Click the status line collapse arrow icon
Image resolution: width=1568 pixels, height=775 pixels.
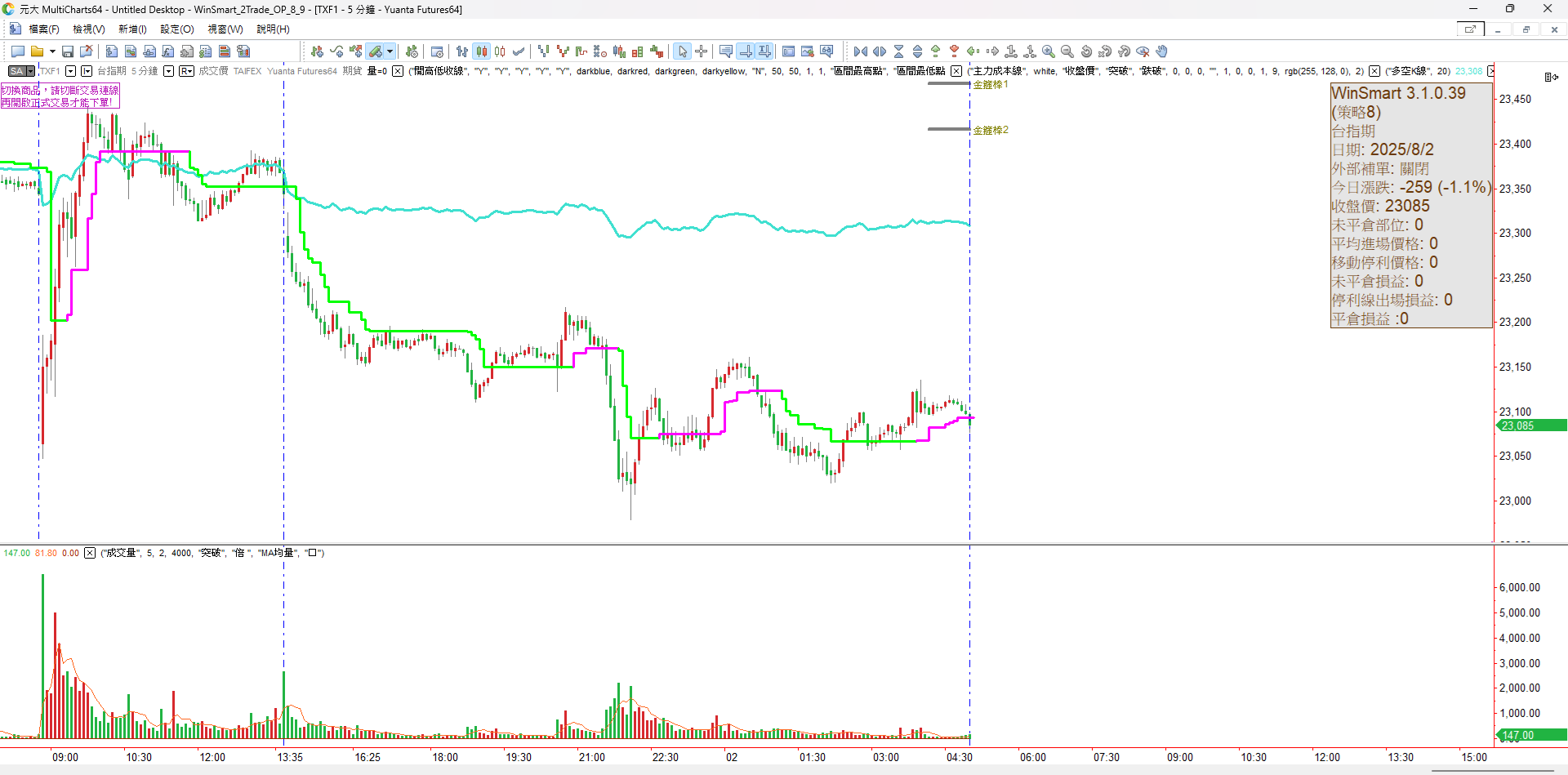1552,77
